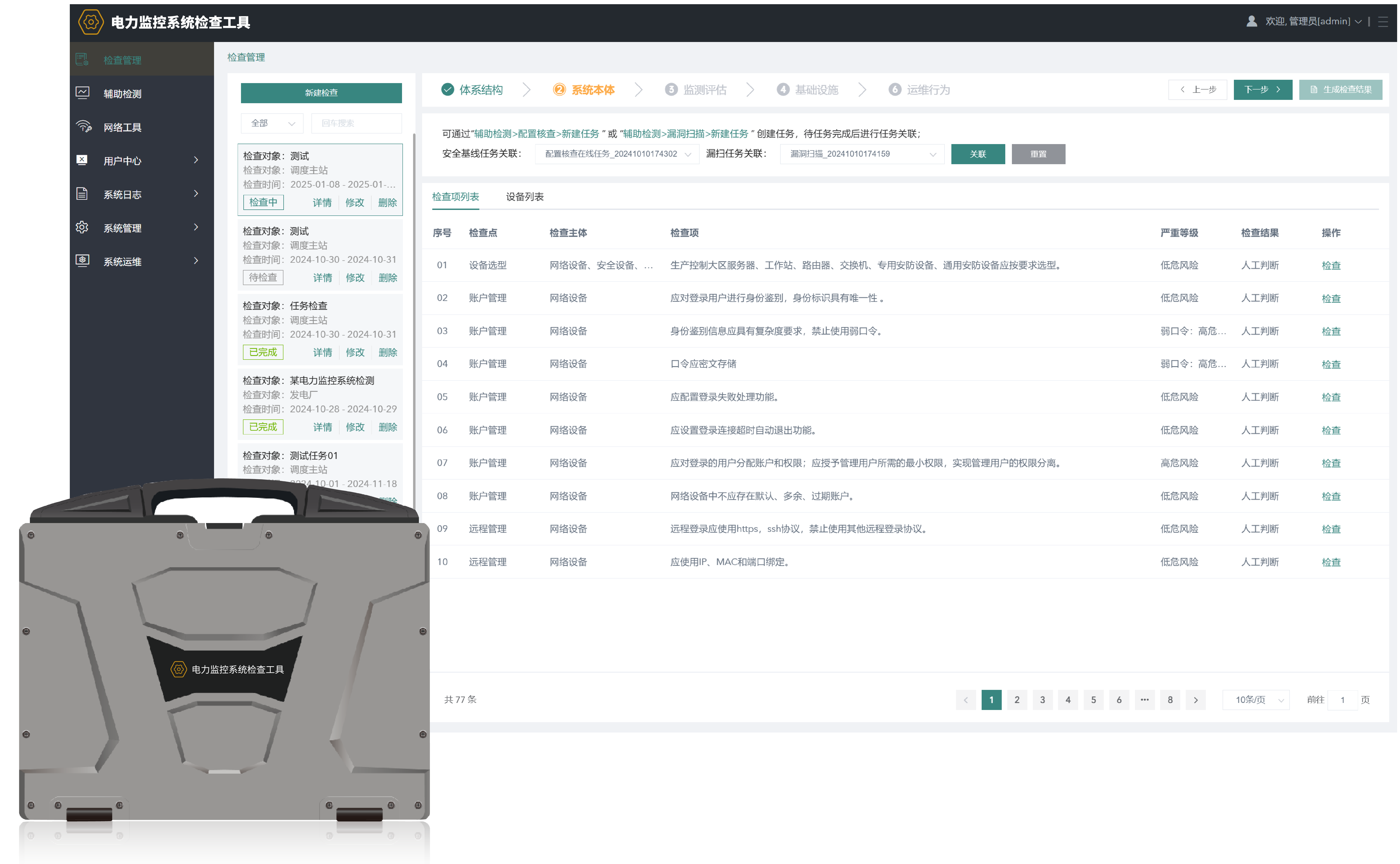The height and width of the screenshot is (864, 1400).
Task: Click the 检查中 status tag
Action: pyautogui.click(x=263, y=202)
